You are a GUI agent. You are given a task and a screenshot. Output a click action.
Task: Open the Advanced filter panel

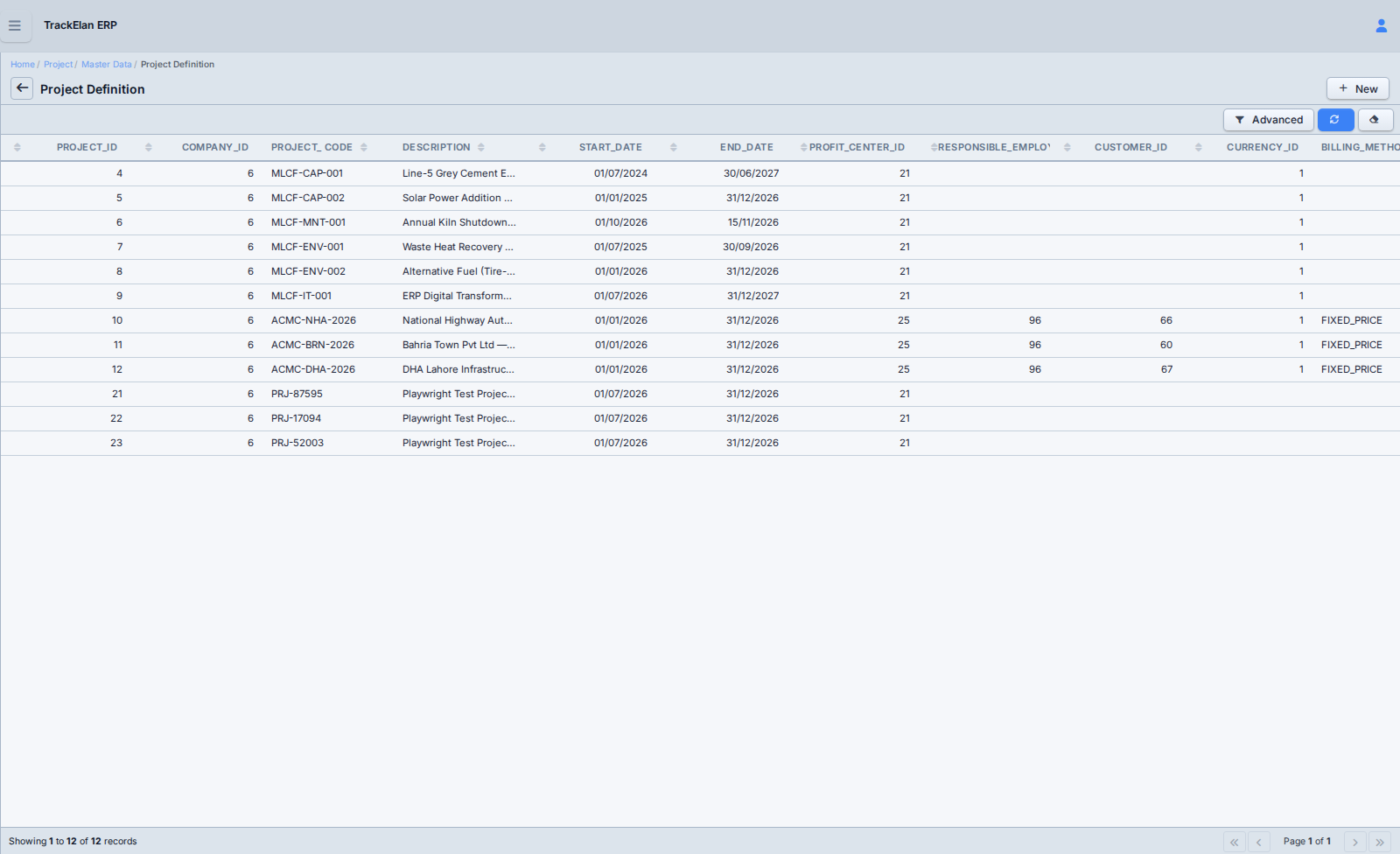click(x=1268, y=120)
